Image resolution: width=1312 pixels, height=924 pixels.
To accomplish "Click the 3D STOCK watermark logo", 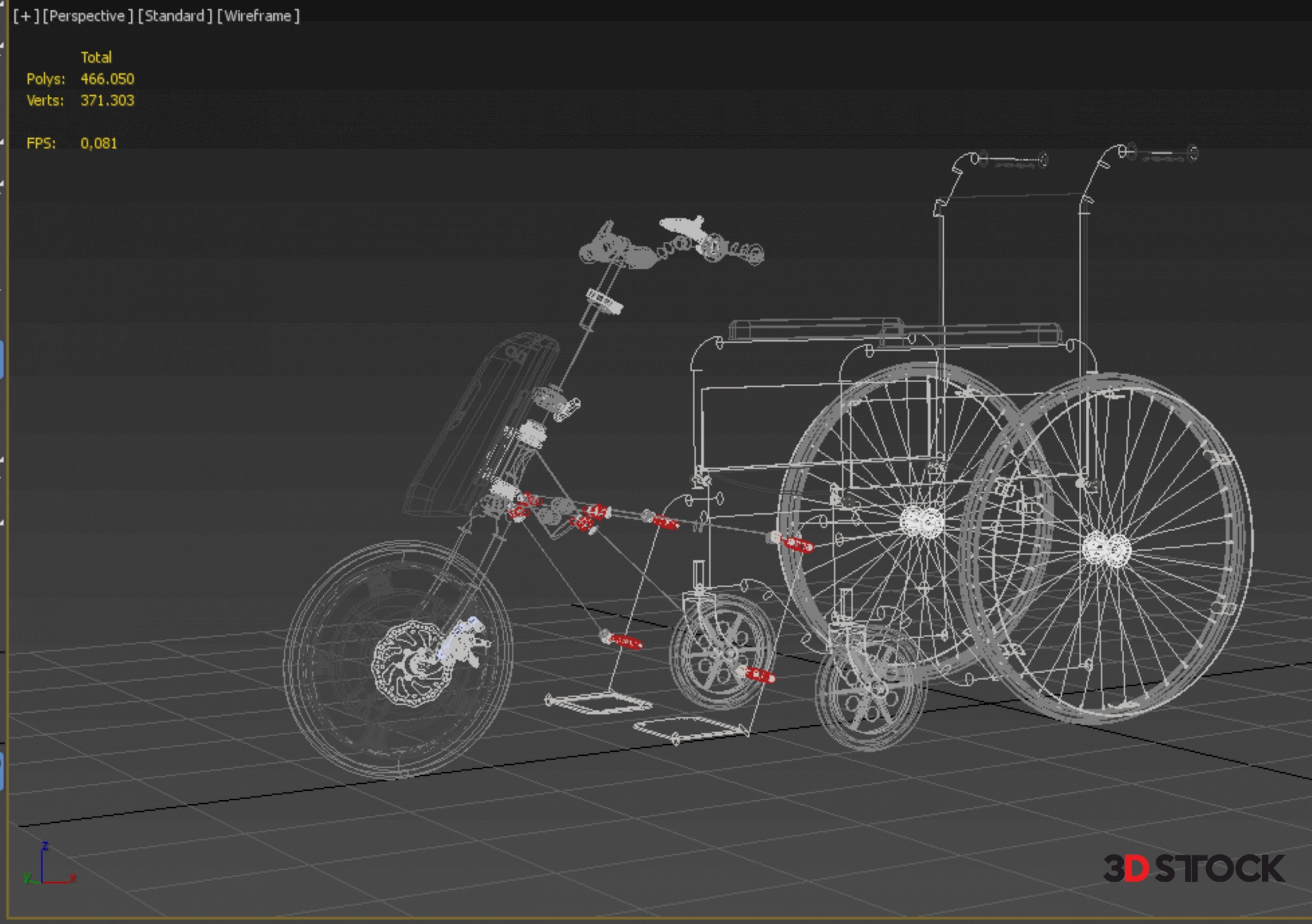I will (x=1193, y=869).
